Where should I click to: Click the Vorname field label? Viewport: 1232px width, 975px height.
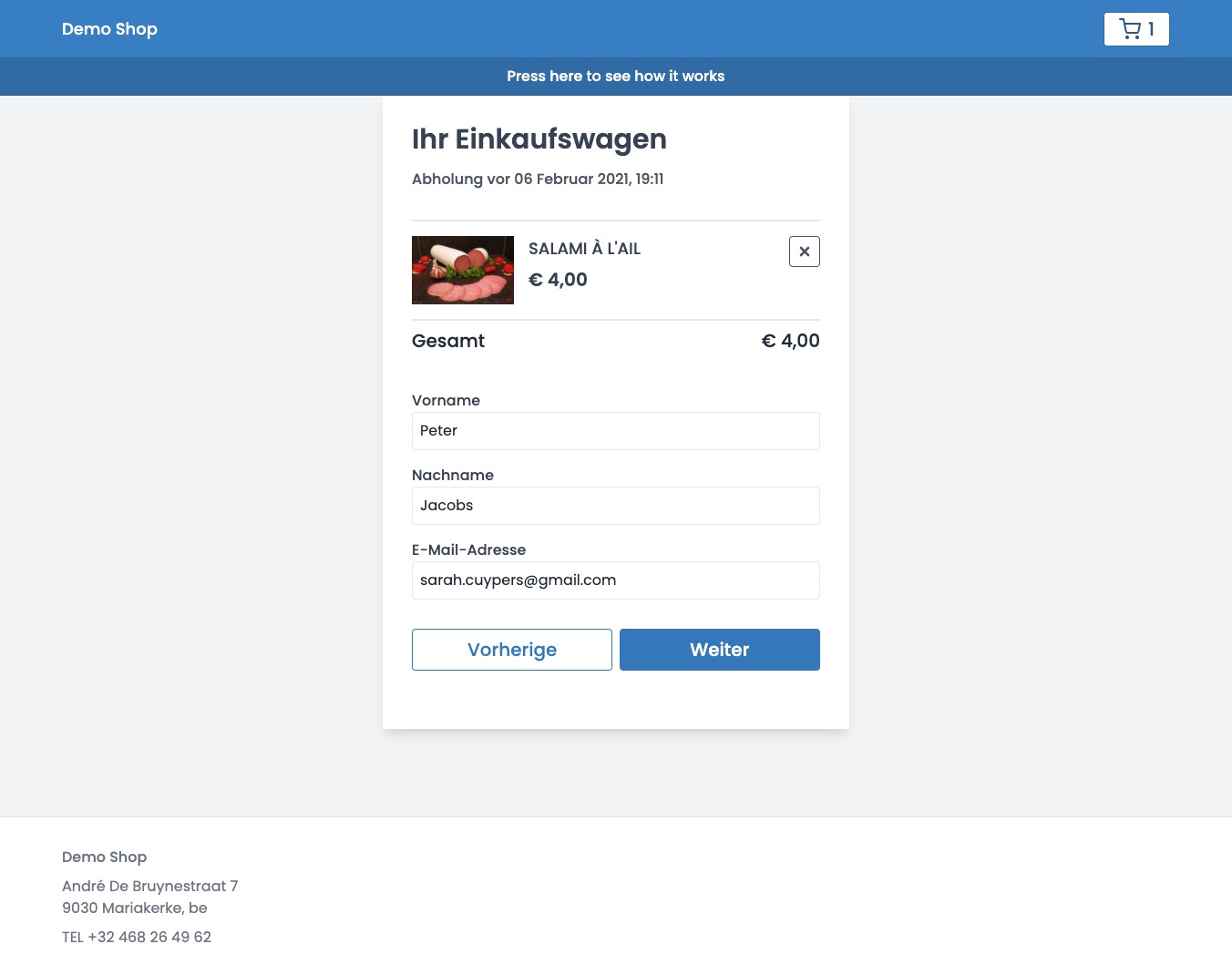[x=446, y=400]
